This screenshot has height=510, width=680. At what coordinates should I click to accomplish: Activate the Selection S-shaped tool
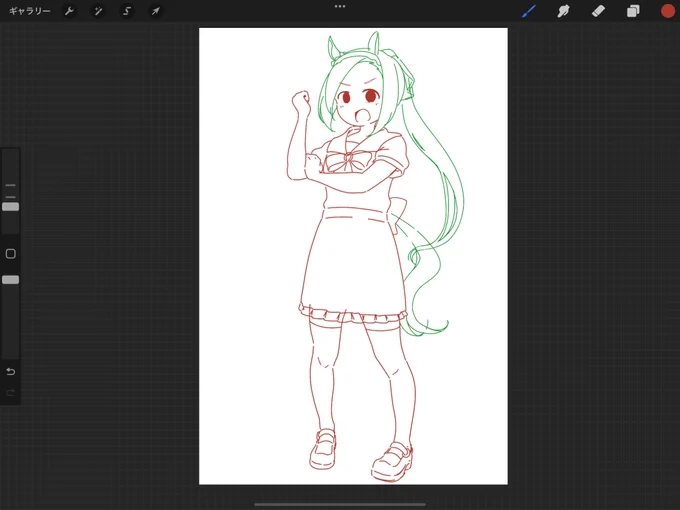(127, 11)
